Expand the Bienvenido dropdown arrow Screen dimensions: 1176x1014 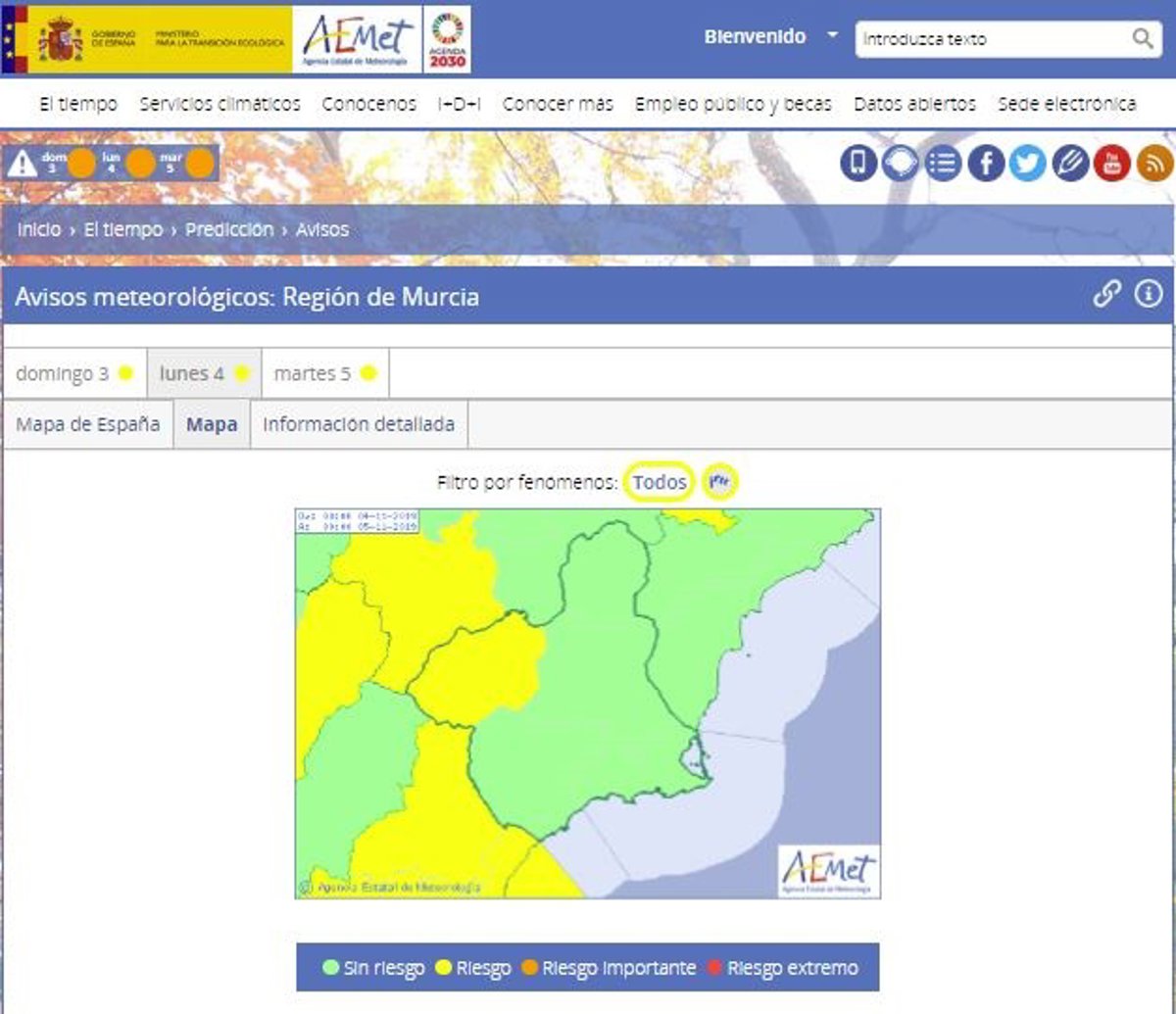click(832, 35)
